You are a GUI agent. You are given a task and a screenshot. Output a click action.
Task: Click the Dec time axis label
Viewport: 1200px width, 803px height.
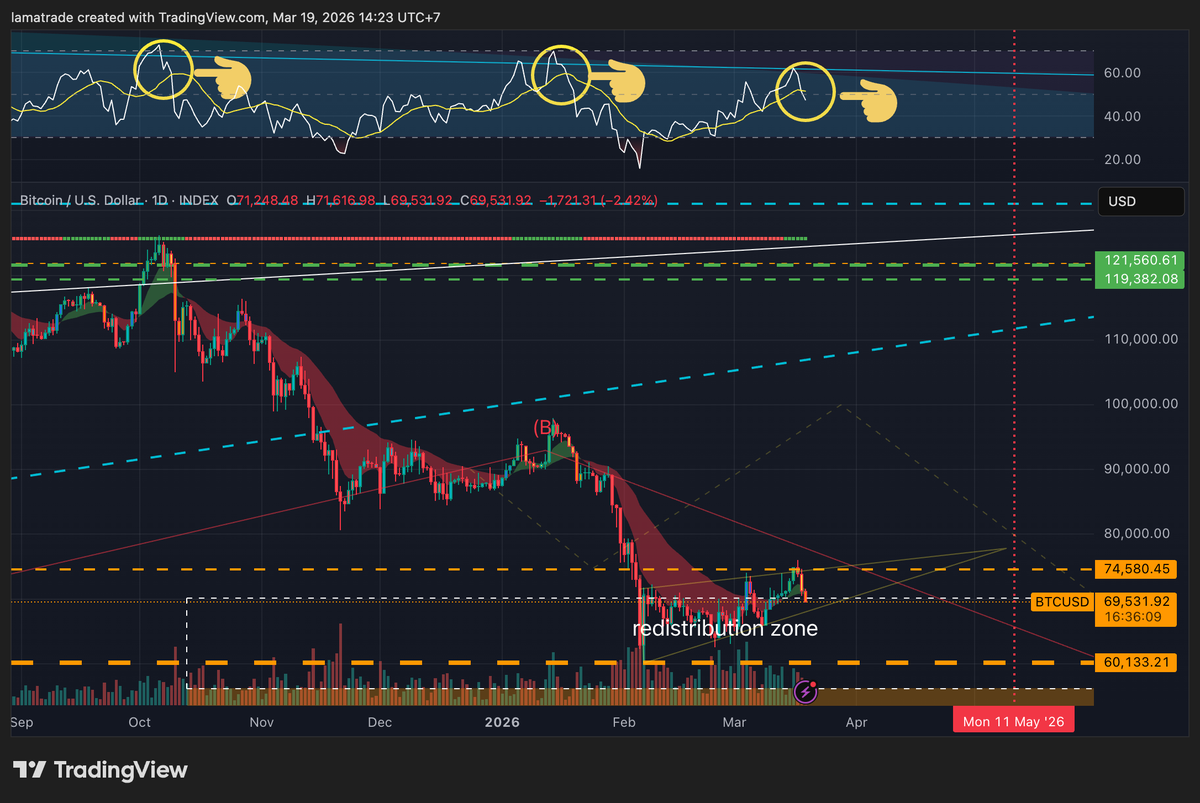[379, 722]
